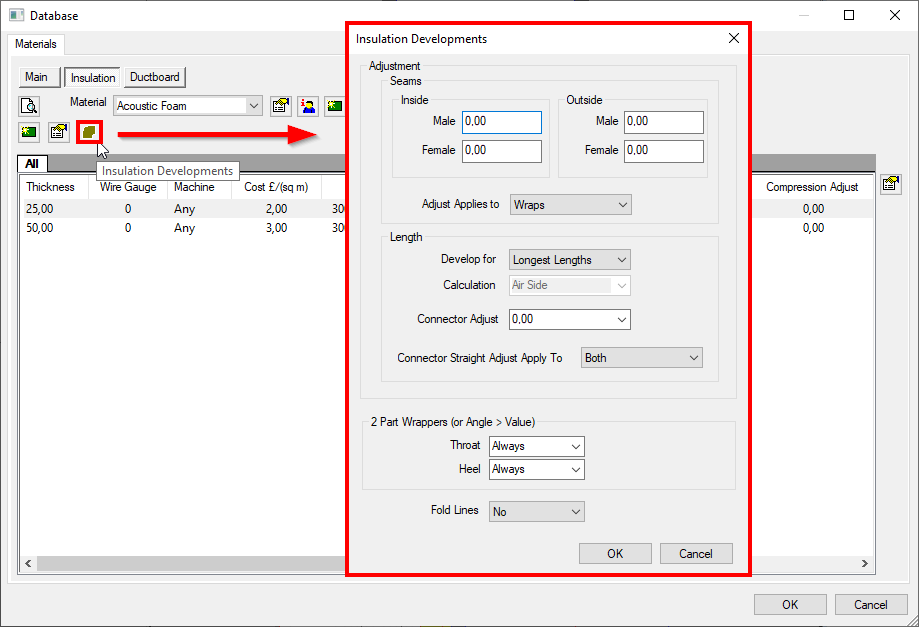This screenshot has height=627, width=919.
Task: Open the Insulation Developments icon on toolbar
Action: (89, 131)
